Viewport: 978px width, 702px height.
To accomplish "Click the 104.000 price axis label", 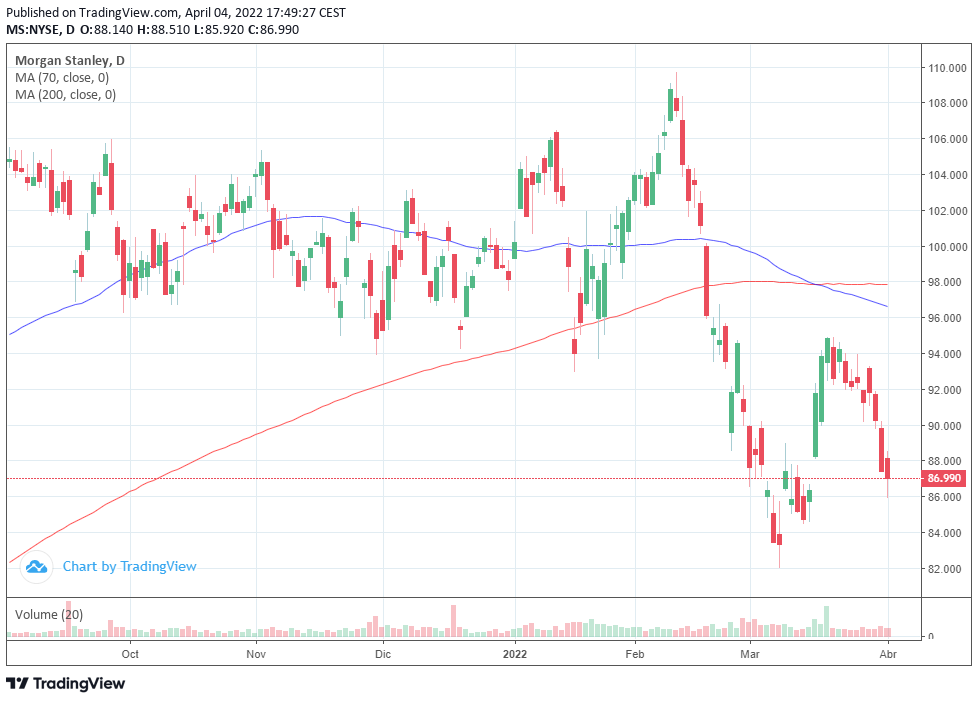I will (947, 175).
